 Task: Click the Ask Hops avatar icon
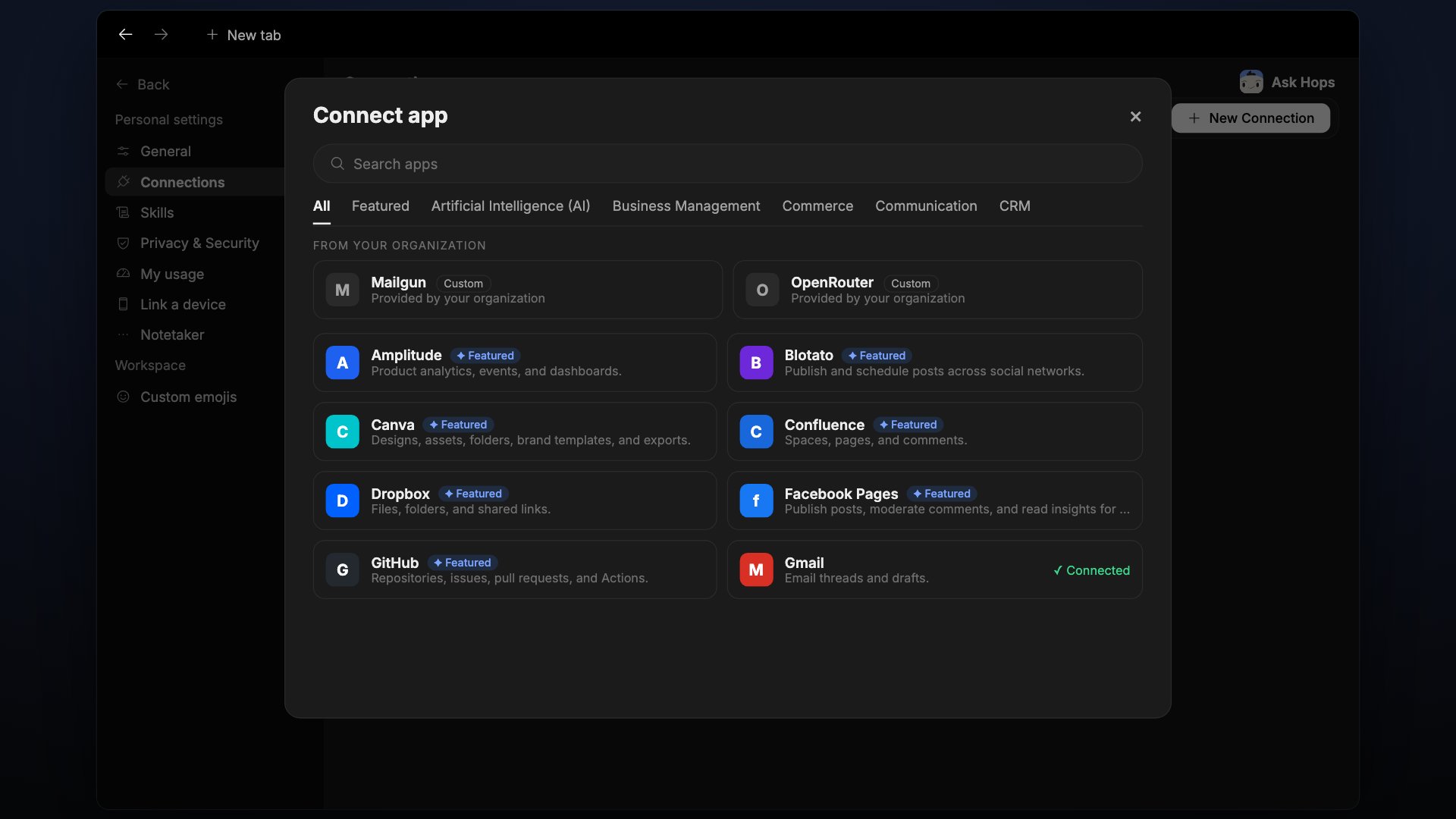[x=1250, y=82]
